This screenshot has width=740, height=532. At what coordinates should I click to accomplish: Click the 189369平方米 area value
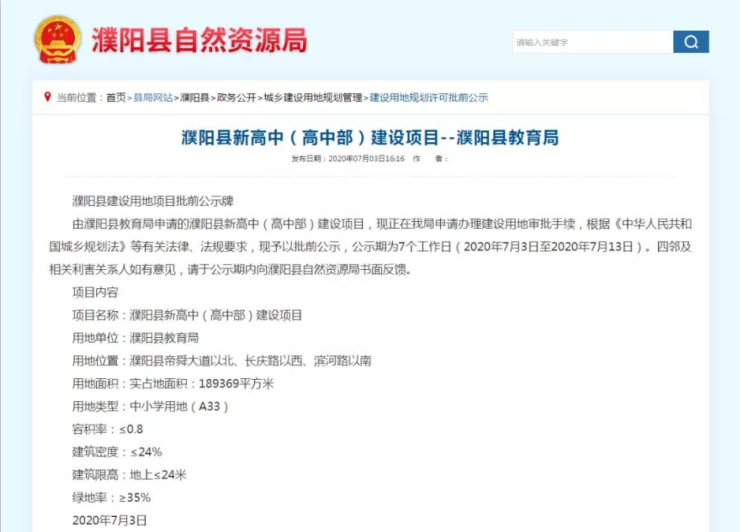click(x=236, y=383)
